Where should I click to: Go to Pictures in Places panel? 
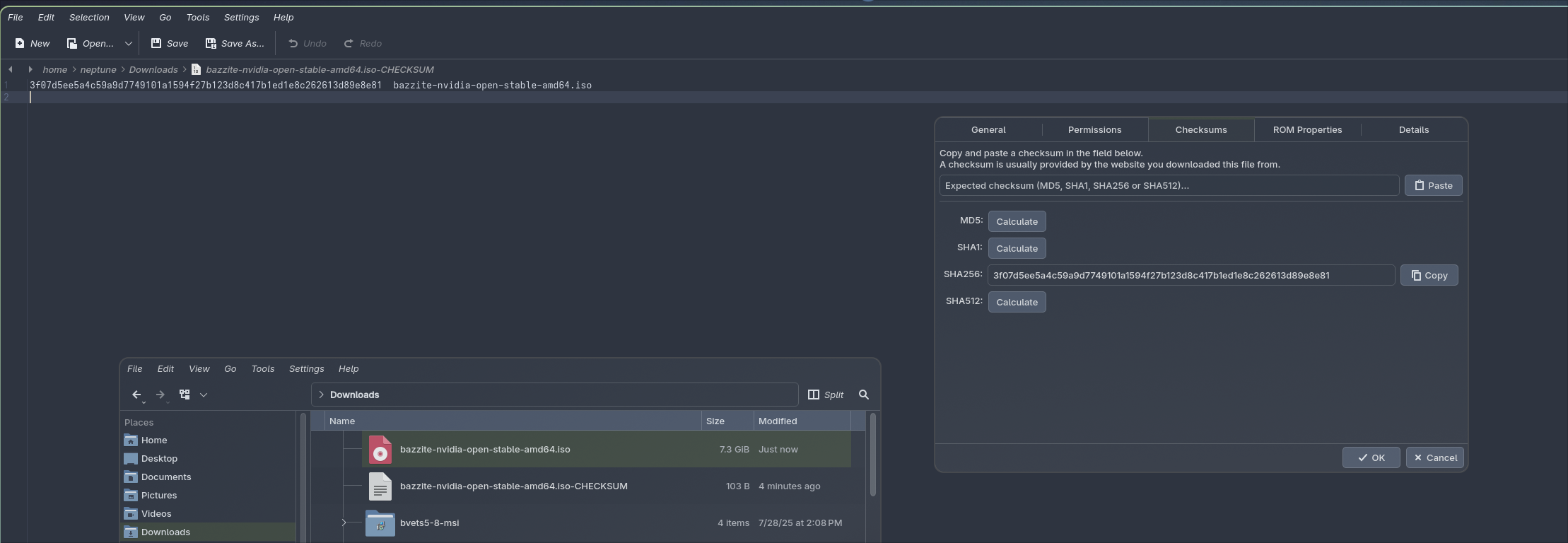pos(207,495)
